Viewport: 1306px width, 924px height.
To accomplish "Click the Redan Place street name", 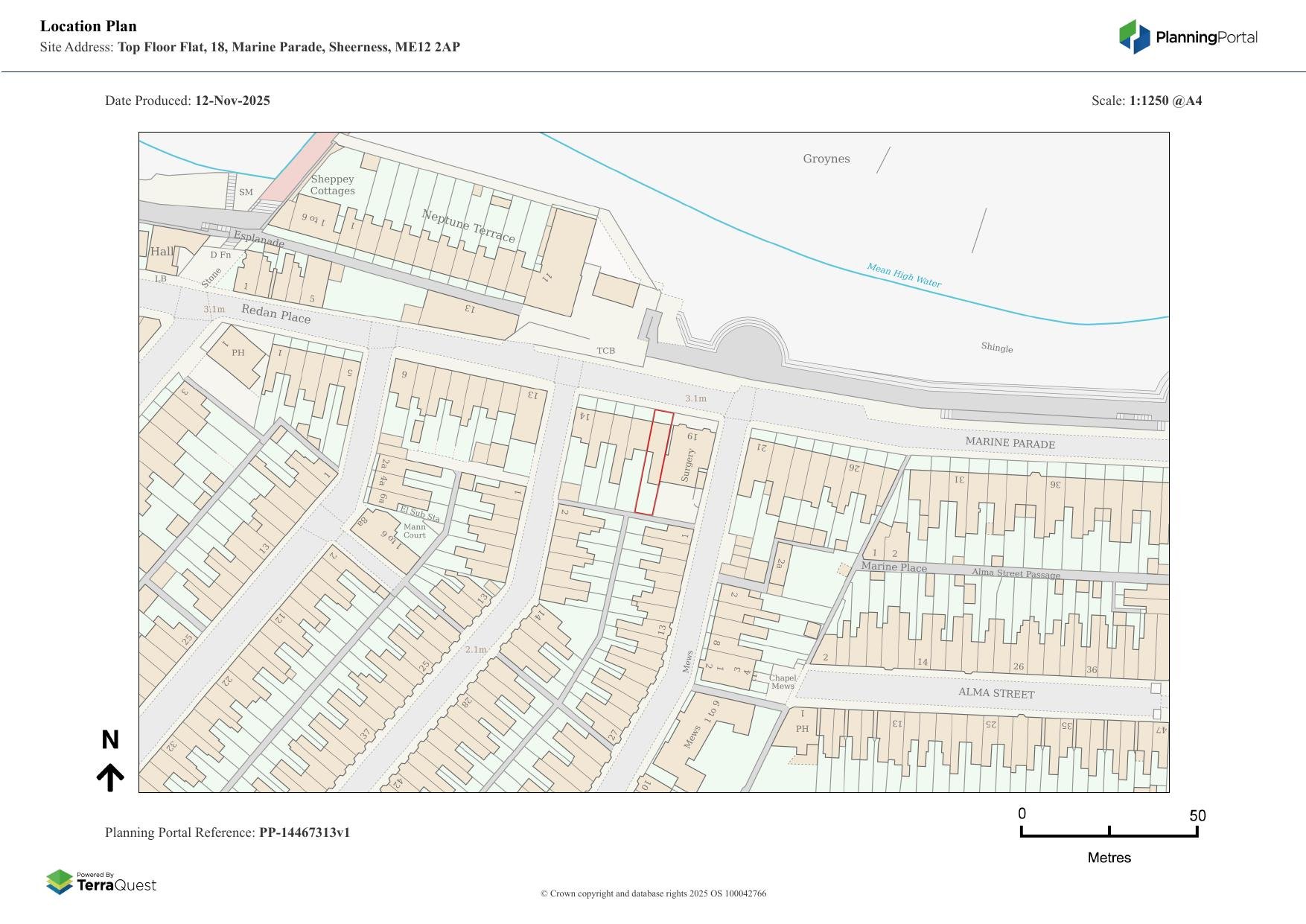I will point(275,313).
